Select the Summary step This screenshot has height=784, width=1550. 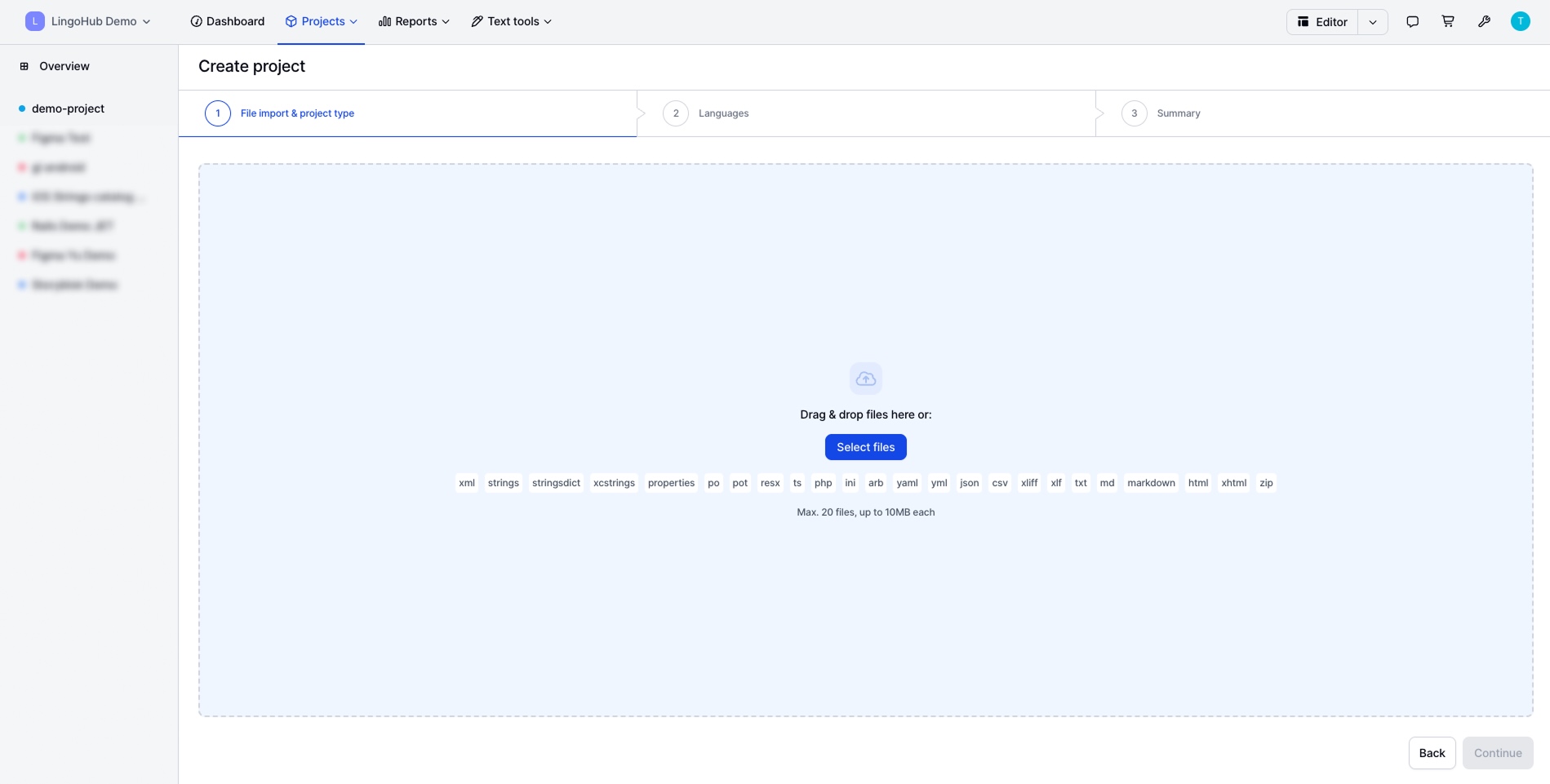tap(1178, 113)
